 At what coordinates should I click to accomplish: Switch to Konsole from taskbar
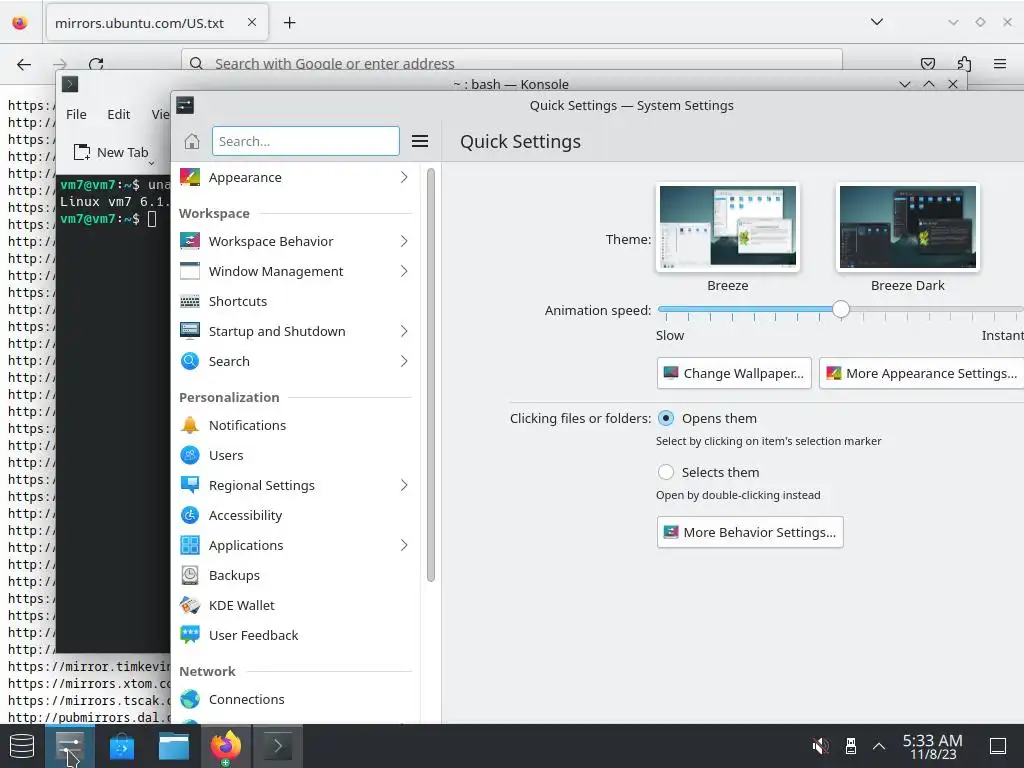point(278,746)
